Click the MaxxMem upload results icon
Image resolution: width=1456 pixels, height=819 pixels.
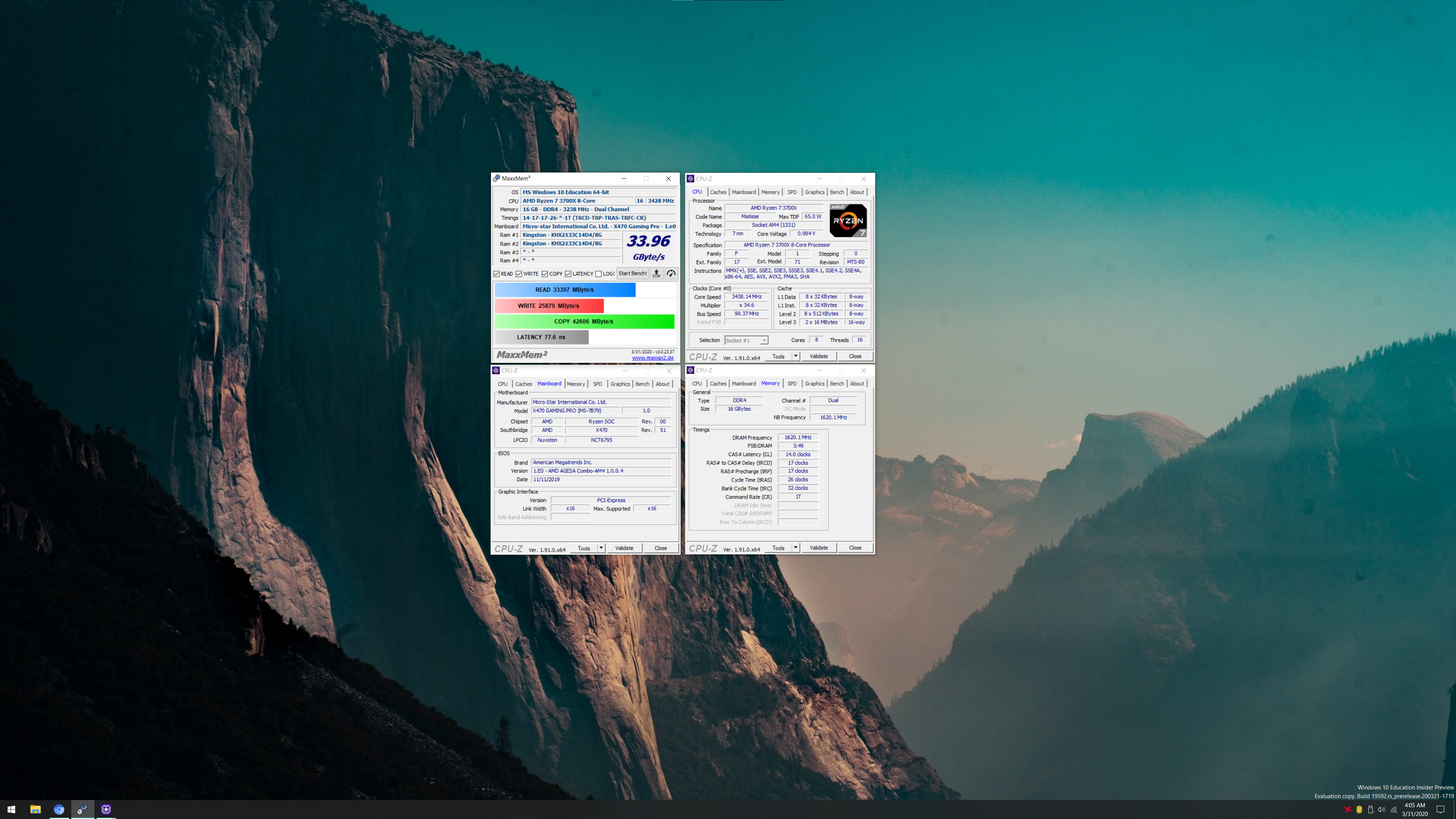[x=656, y=273]
